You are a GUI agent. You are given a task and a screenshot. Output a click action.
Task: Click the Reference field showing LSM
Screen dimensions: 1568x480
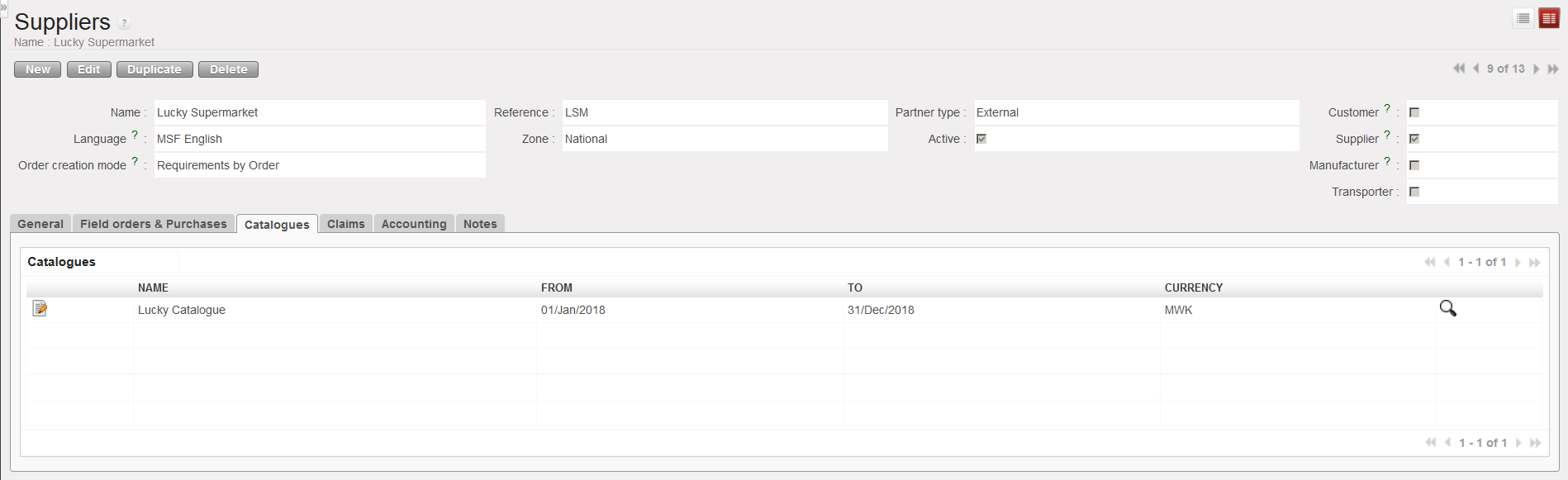point(724,112)
